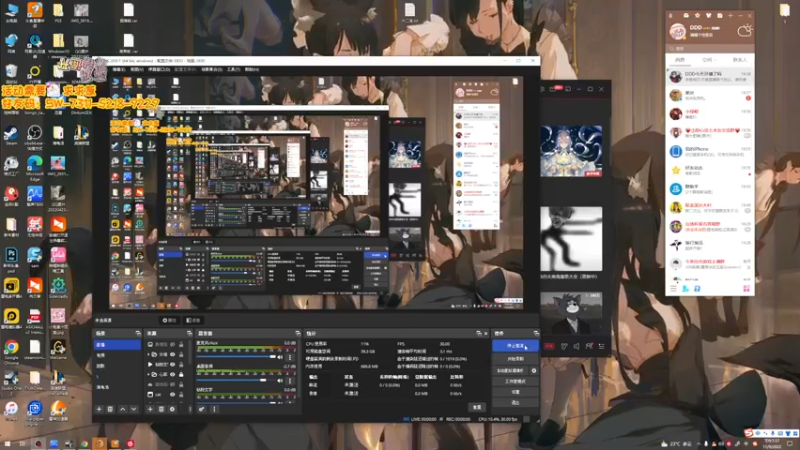Close the Stats dock panel
The width and height of the screenshot is (800, 450).
coord(486,333)
